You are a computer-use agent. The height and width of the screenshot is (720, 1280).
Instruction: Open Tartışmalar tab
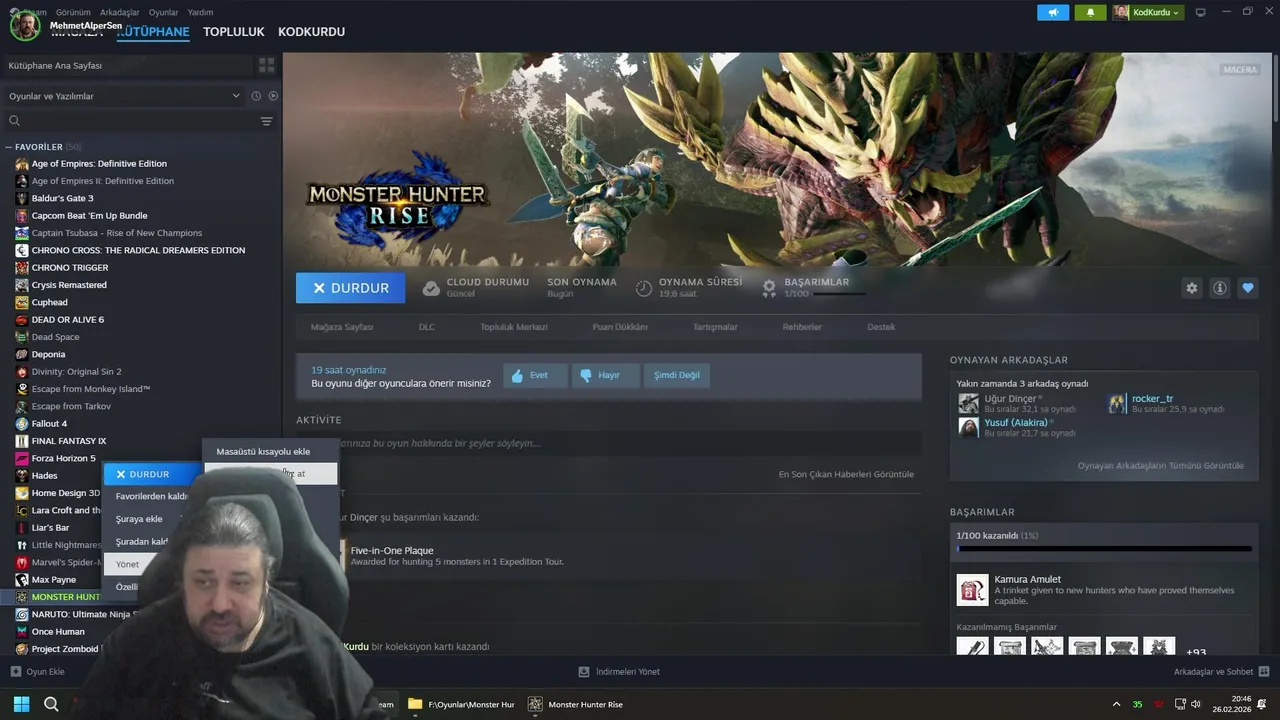tap(715, 327)
